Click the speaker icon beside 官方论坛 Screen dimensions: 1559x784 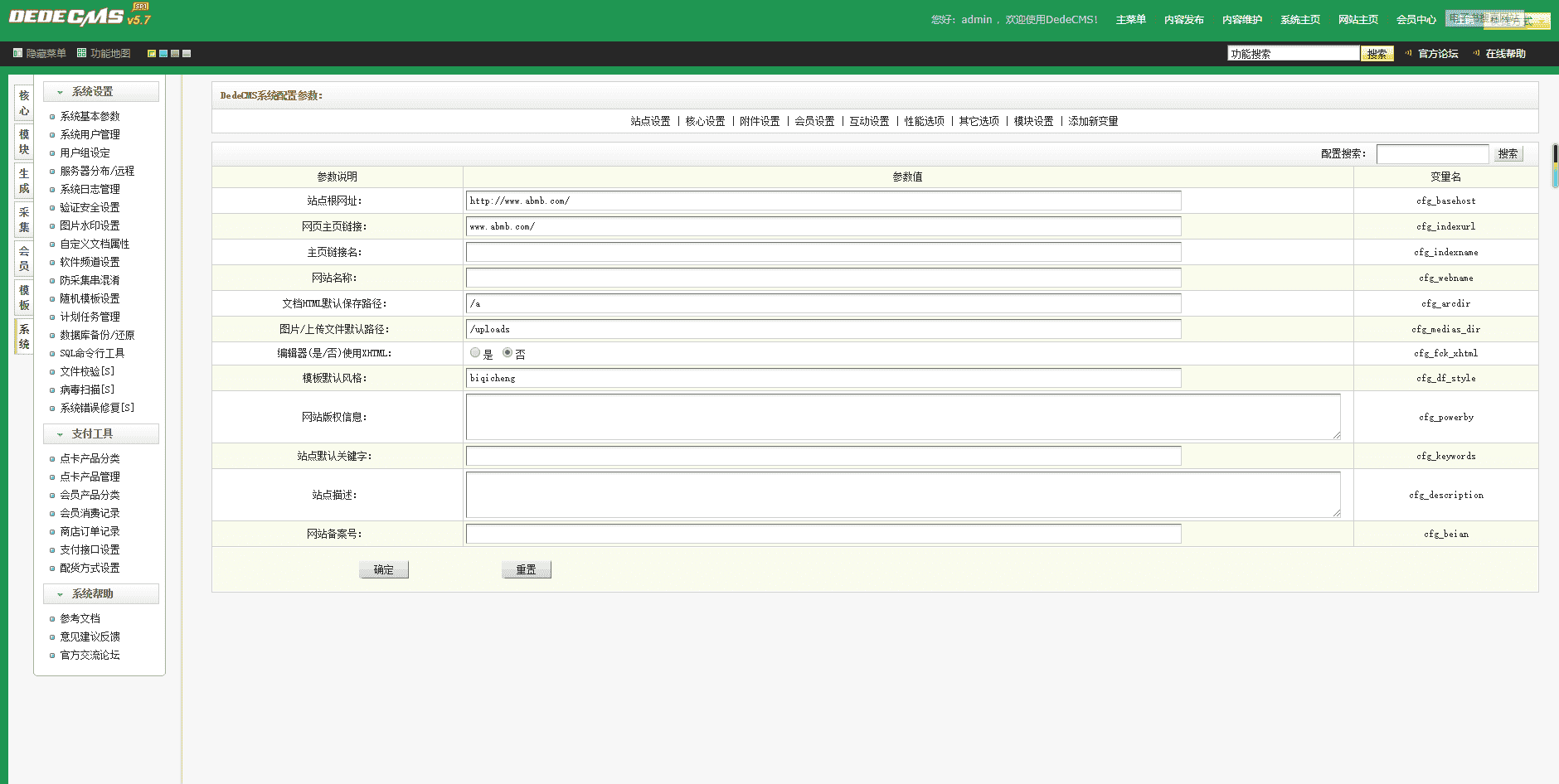(1408, 53)
